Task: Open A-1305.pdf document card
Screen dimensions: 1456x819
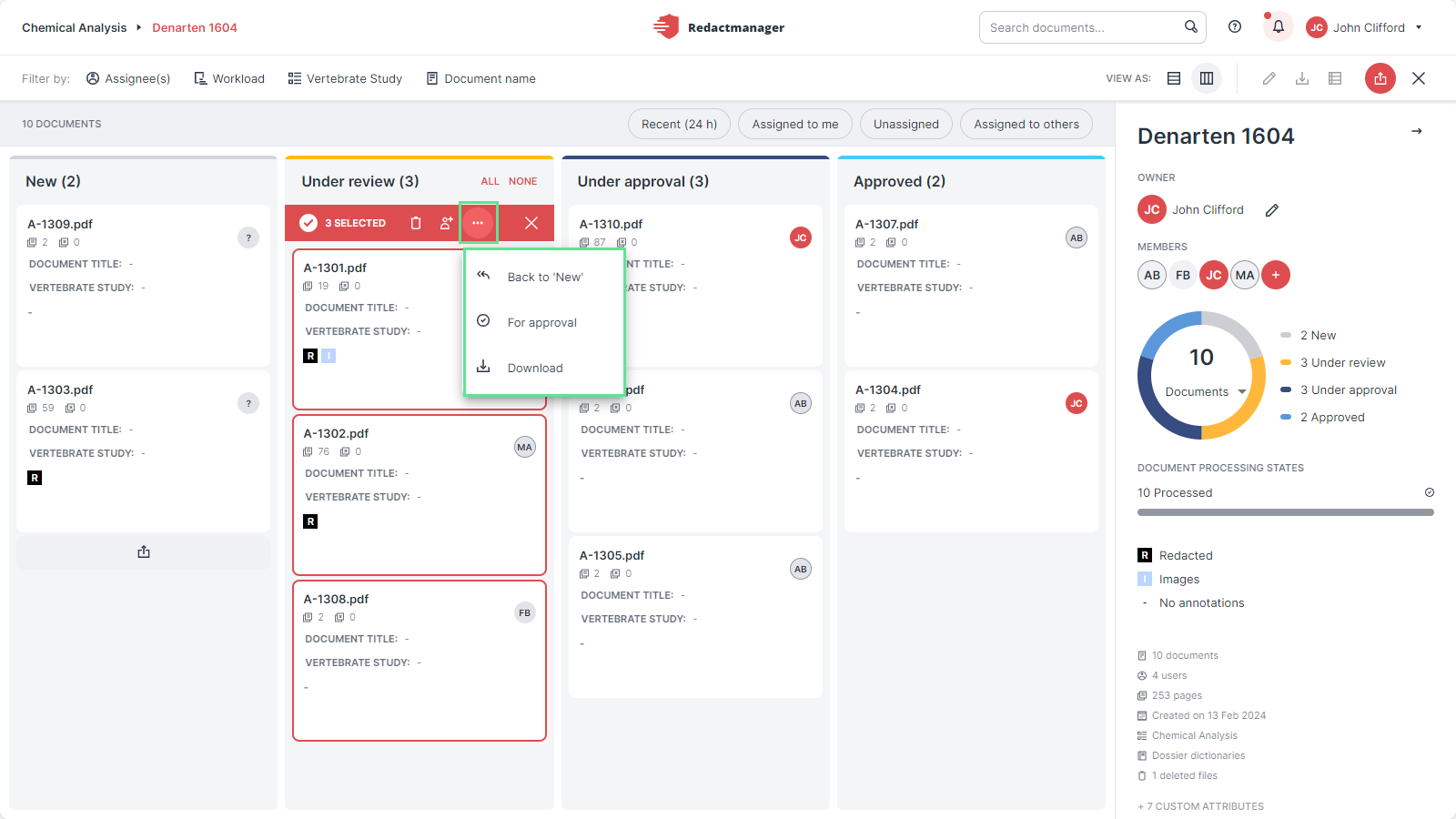Action: [x=695, y=617]
